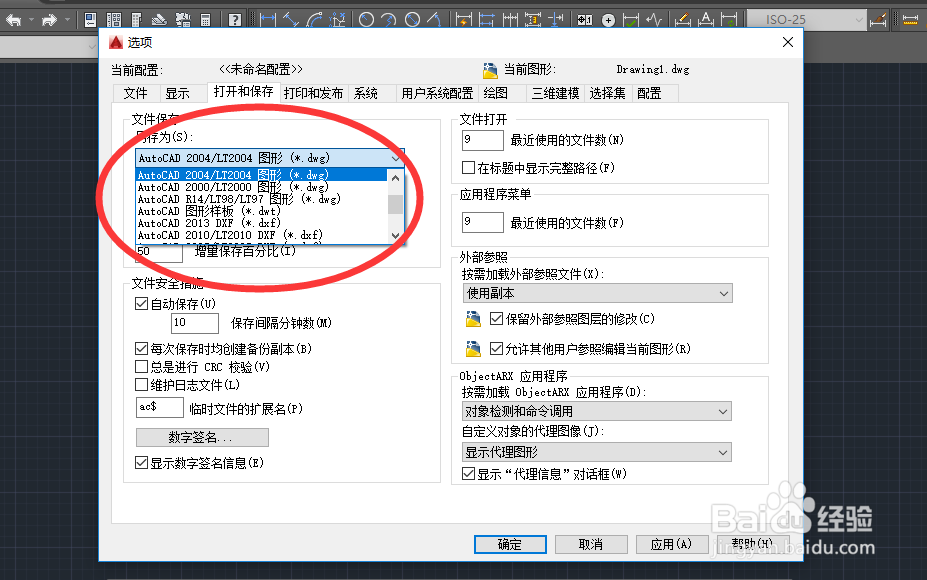Screen dimensions: 927x580
Task: Open the 使用副本 external reference dropdown
Action: (x=597, y=293)
